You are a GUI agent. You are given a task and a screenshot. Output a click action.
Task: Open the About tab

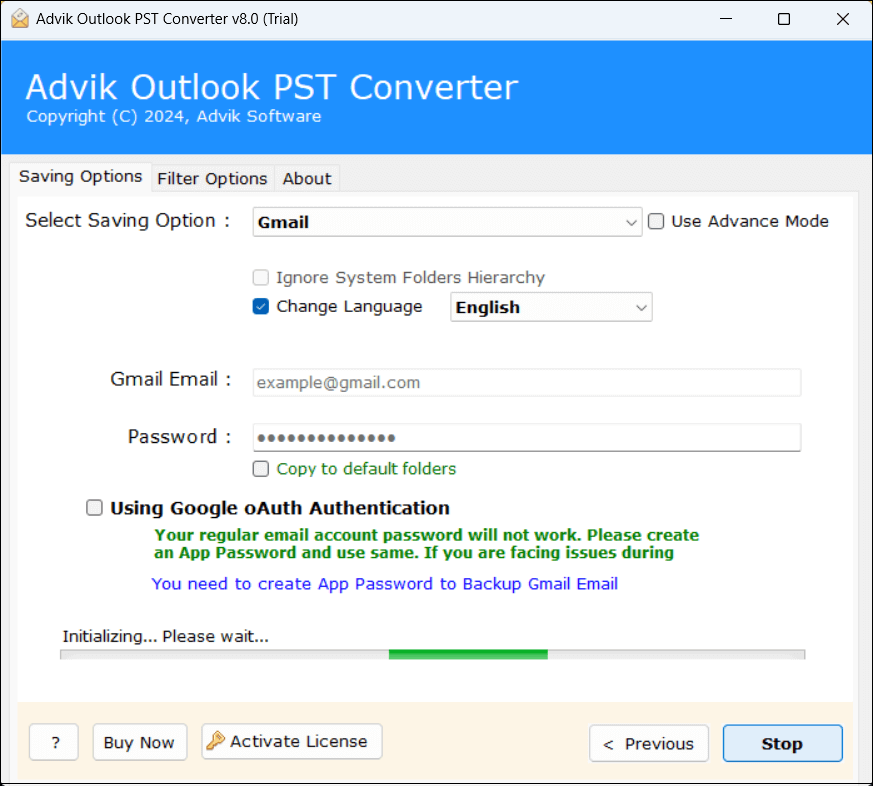point(307,179)
